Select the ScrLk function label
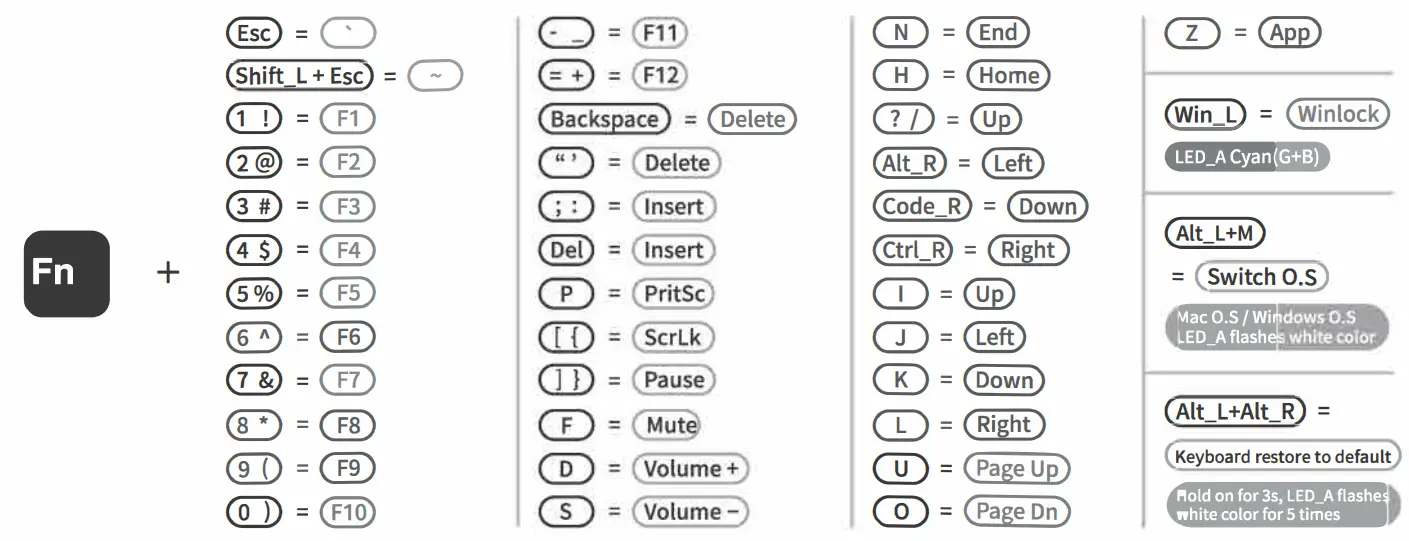The width and height of the screenshot is (1409, 541). (x=673, y=338)
